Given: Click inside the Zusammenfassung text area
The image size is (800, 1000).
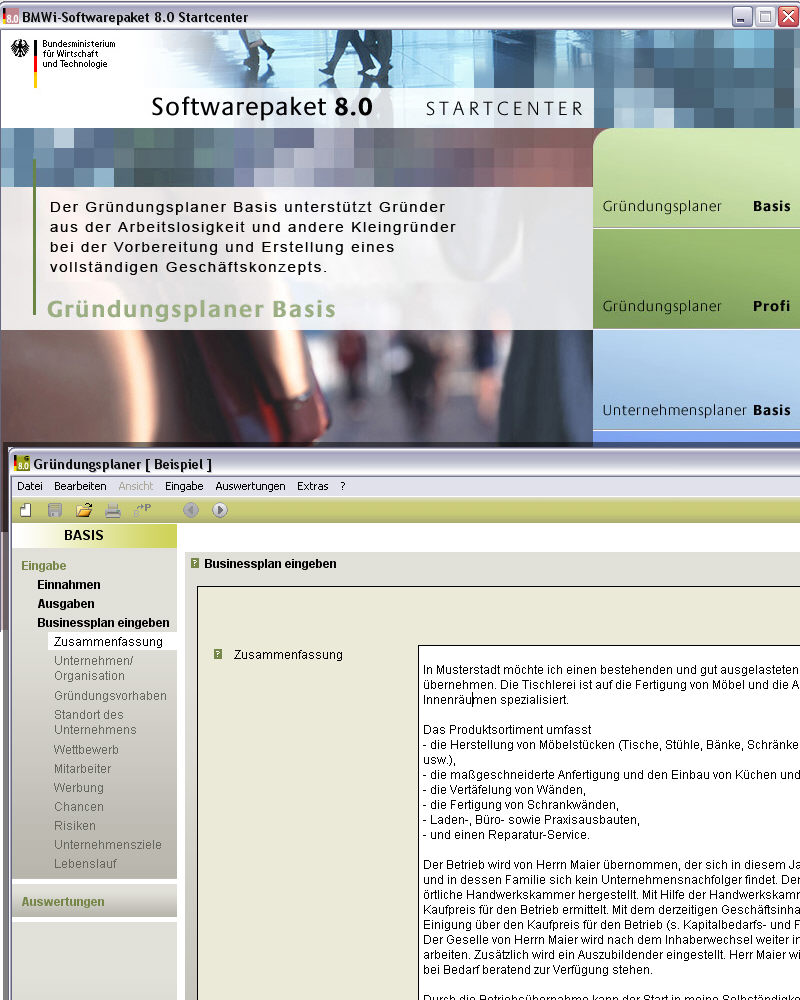Looking at the screenshot, I should 609,823.
